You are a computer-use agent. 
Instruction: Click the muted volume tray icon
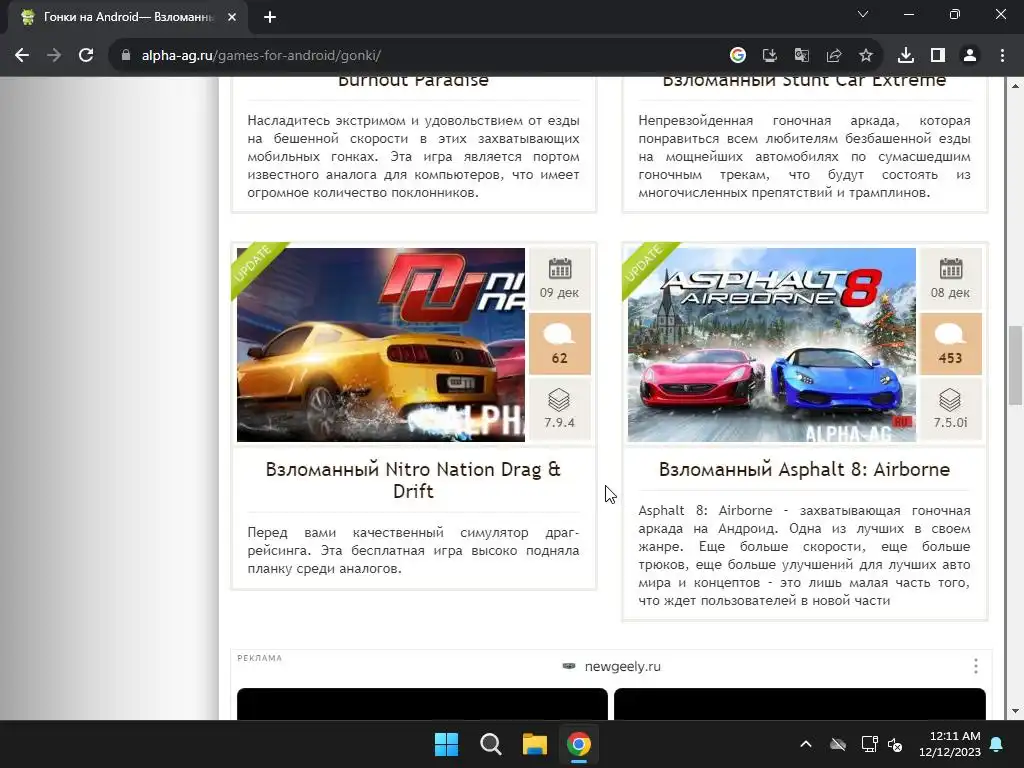point(895,744)
